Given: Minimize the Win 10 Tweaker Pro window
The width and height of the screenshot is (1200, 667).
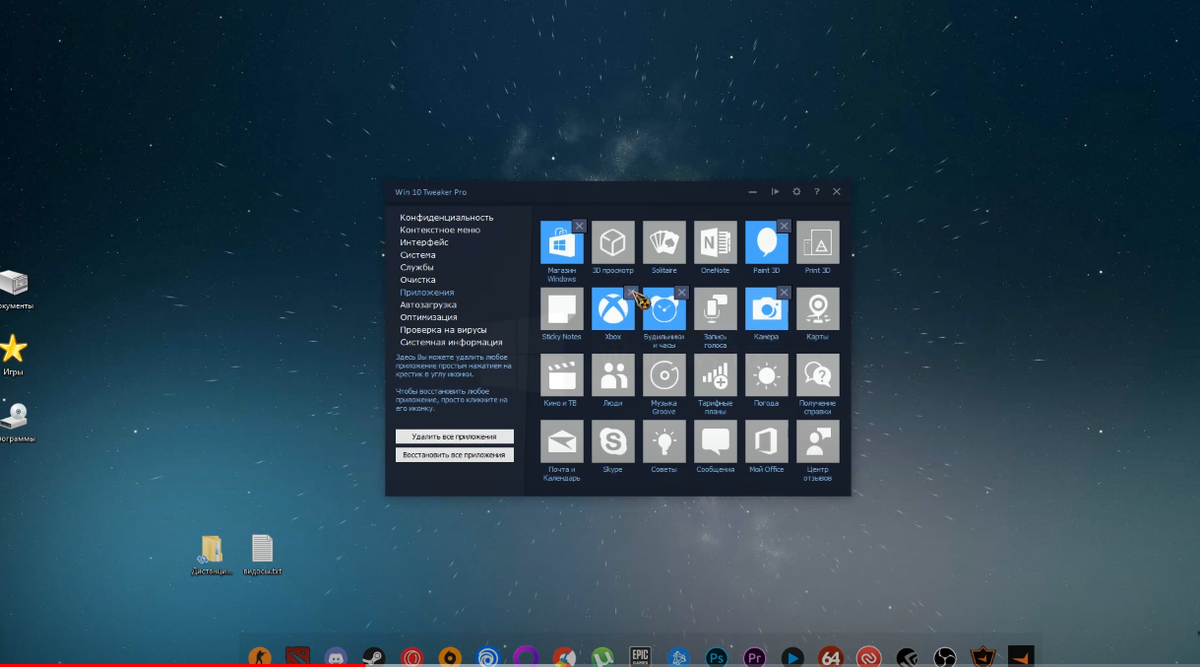Looking at the screenshot, I should (x=754, y=192).
